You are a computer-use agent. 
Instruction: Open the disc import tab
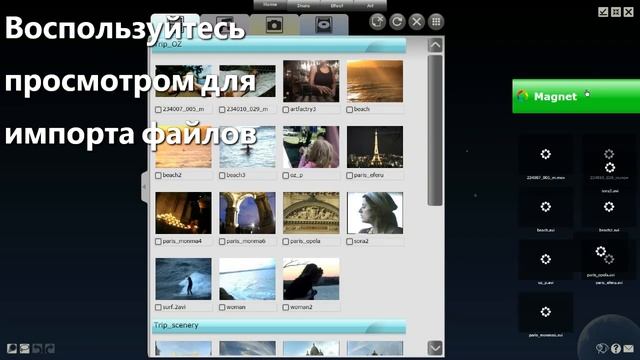tap(324, 25)
